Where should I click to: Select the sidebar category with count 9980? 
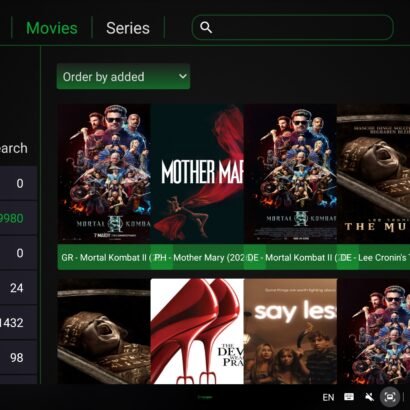[x=18, y=218]
